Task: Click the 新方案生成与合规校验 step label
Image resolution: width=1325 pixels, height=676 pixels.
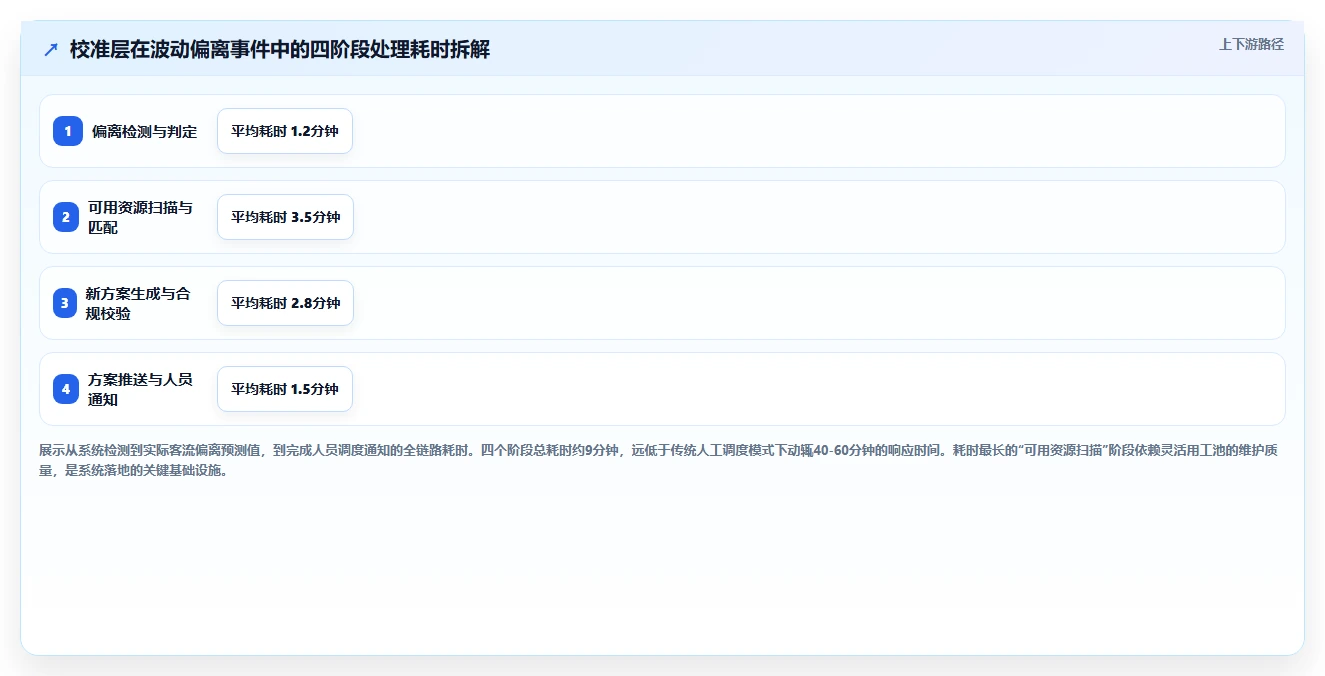Action: click(x=138, y=303)
